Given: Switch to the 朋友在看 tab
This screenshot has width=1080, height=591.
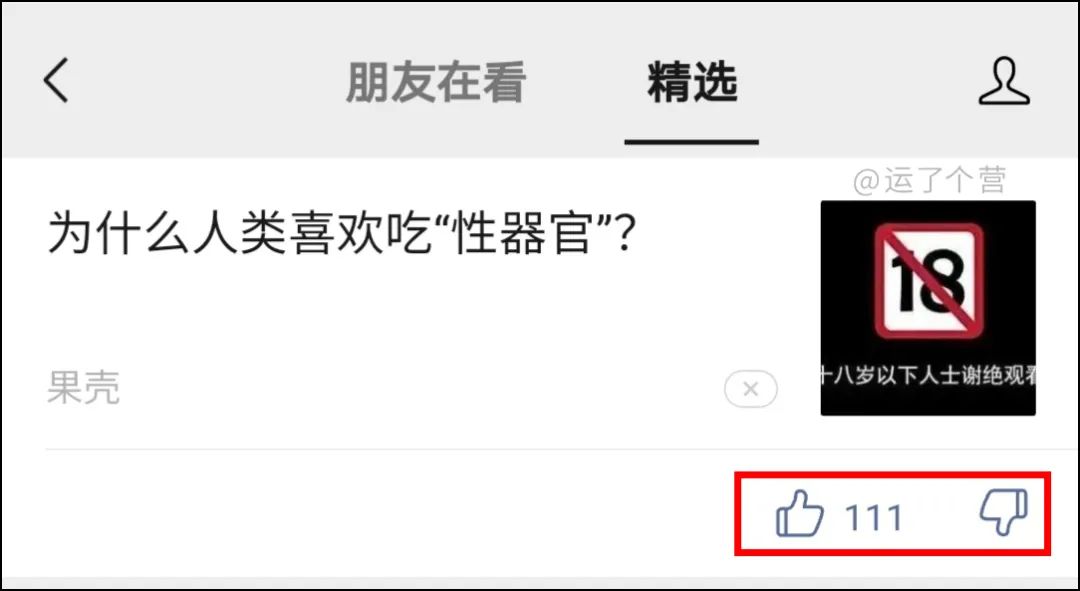Looking at the screenshot, I should click(436, 82).
